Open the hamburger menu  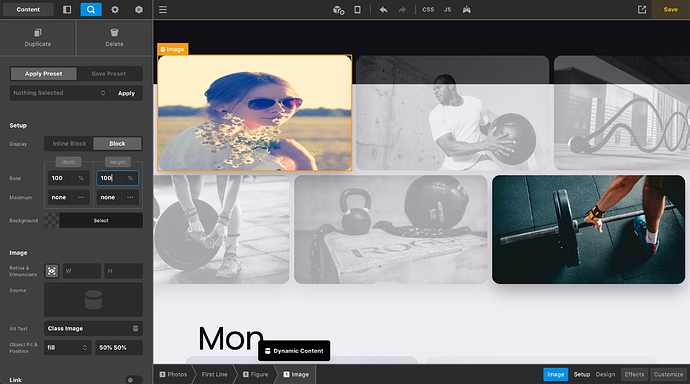coord(163,9)
